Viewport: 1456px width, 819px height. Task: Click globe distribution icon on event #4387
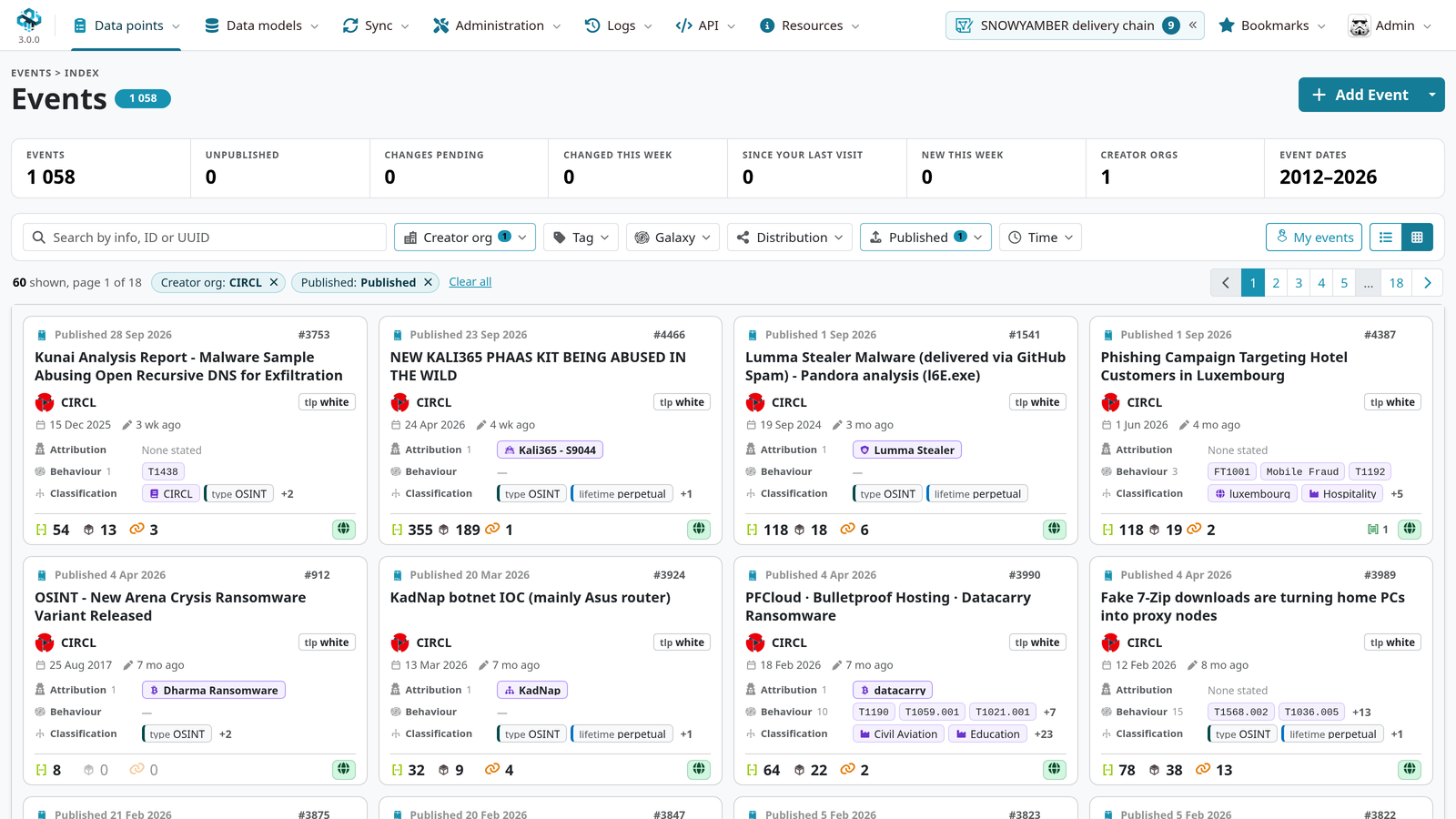(x=1410, y=529)
